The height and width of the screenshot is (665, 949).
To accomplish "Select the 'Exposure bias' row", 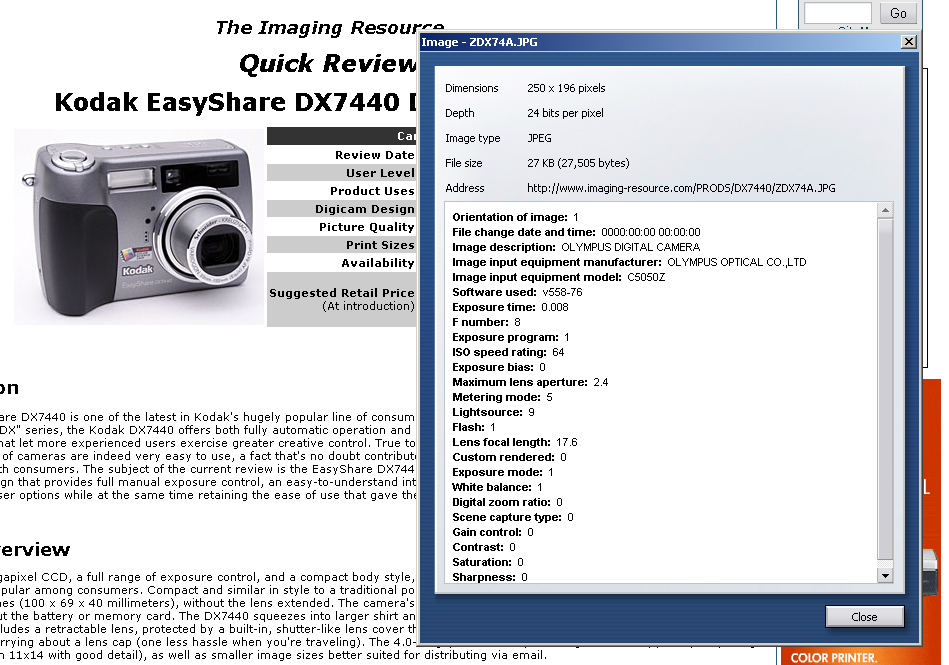I will point(499,367).
